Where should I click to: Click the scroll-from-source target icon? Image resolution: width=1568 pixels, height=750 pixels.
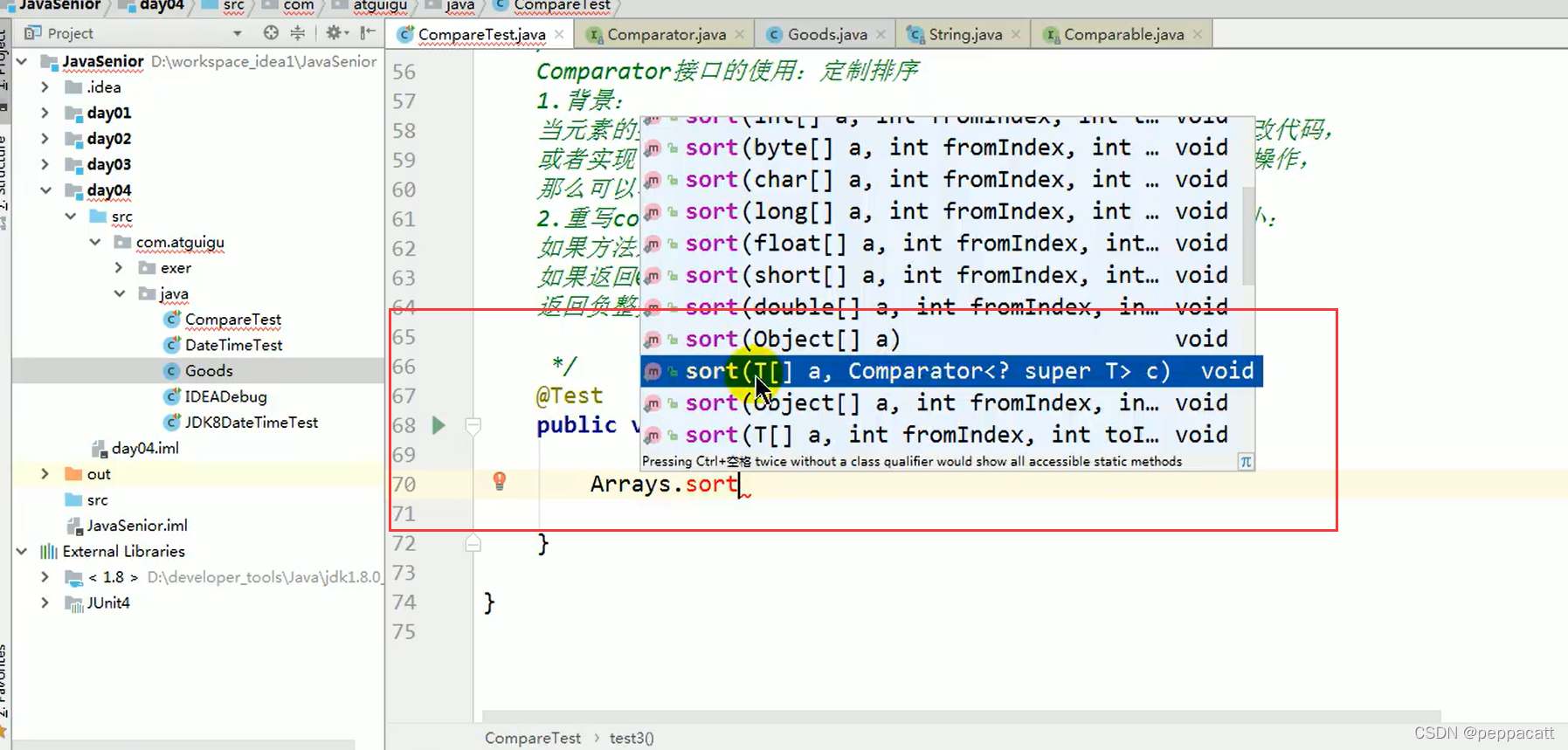click(x=271, y=33)
